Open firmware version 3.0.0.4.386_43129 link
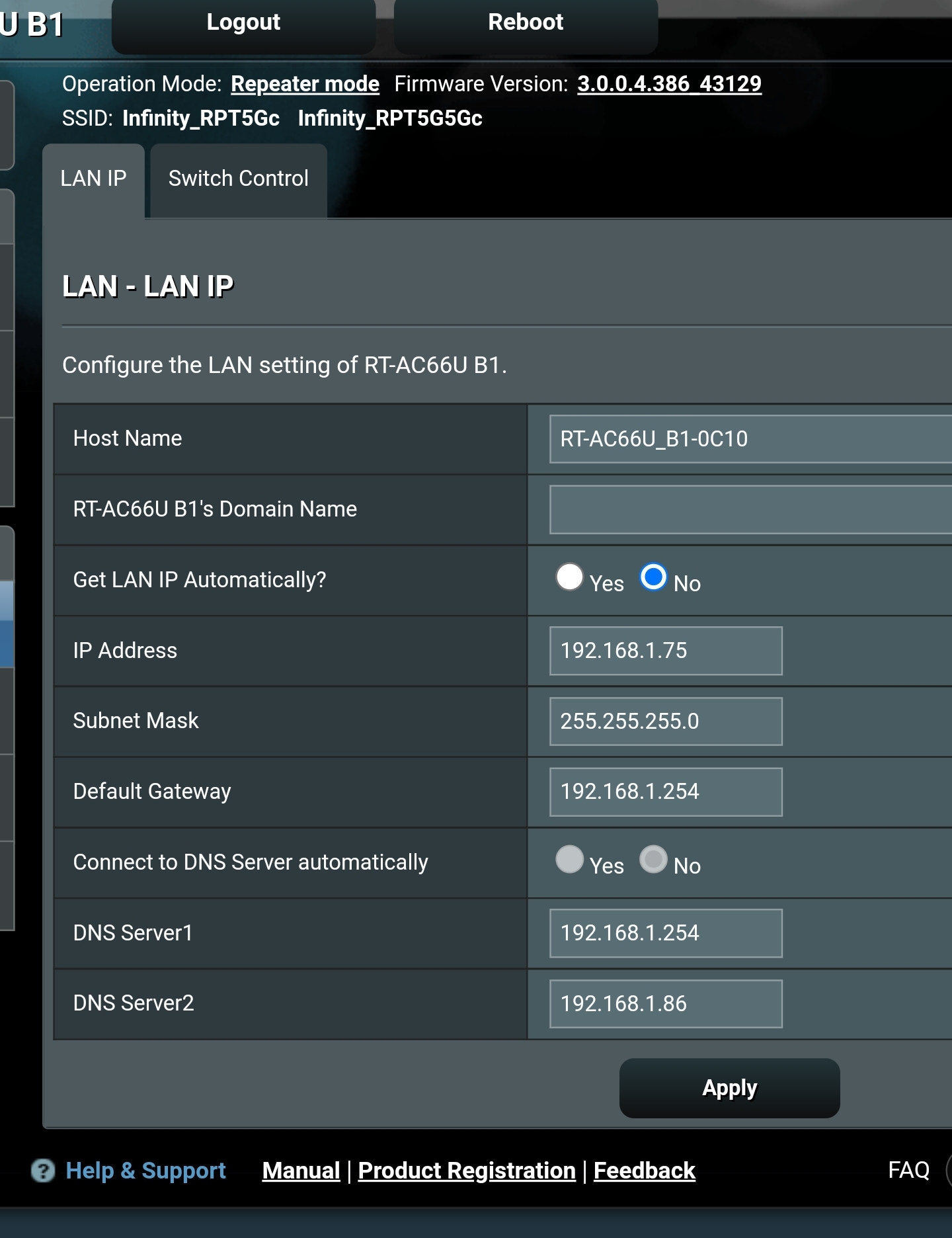The image size is (952, 1238). point(669,84)
